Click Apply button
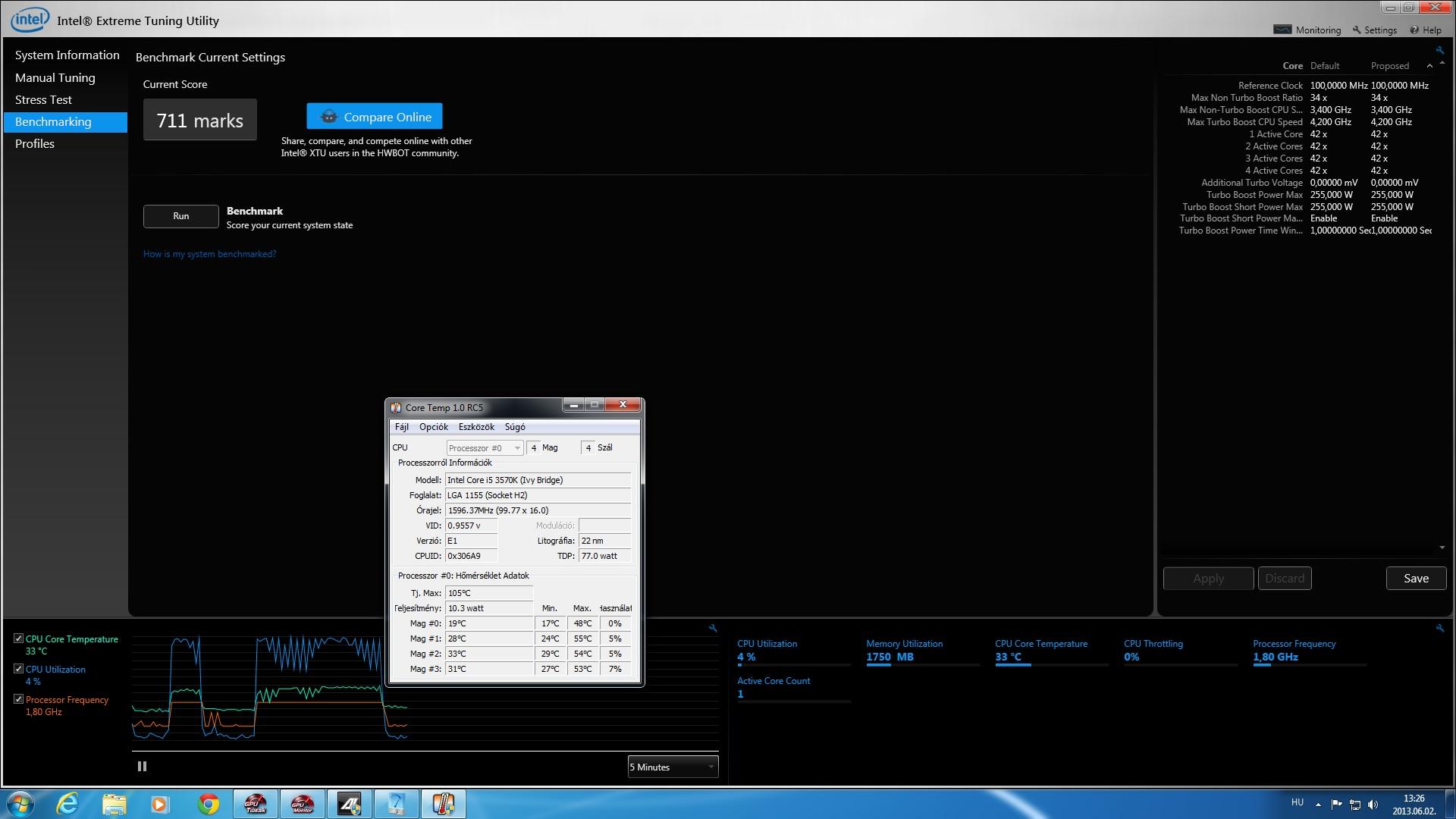Viewport: 1456px width, 819px height. coord(1208,578)
